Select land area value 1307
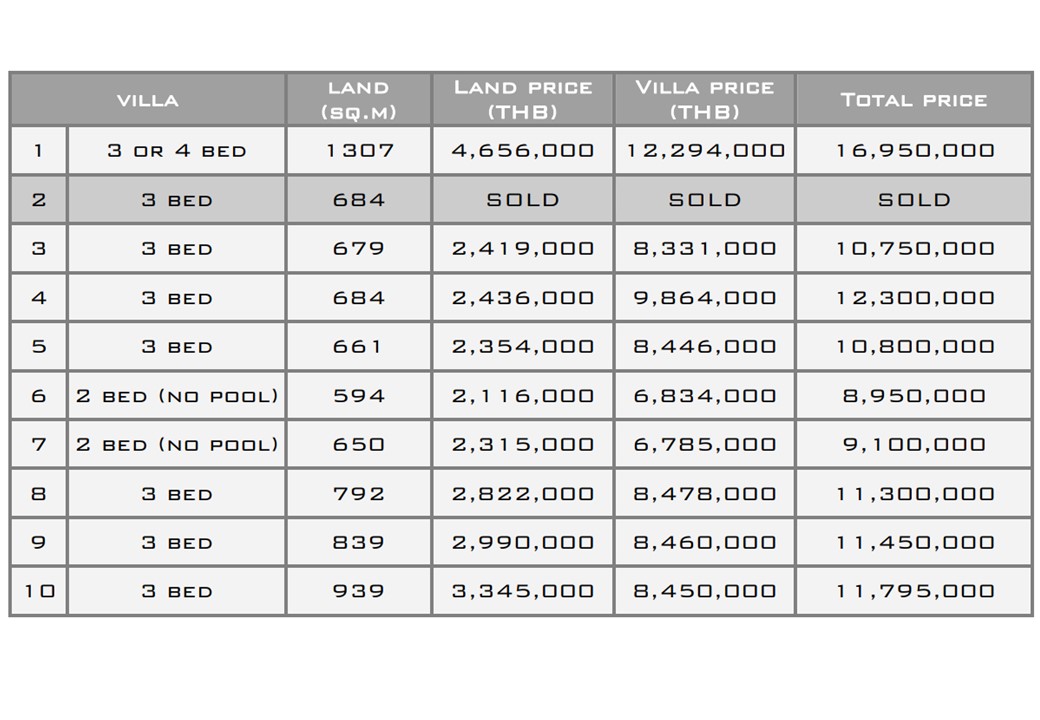This screenshot has height=720, width=1040. 359,150
